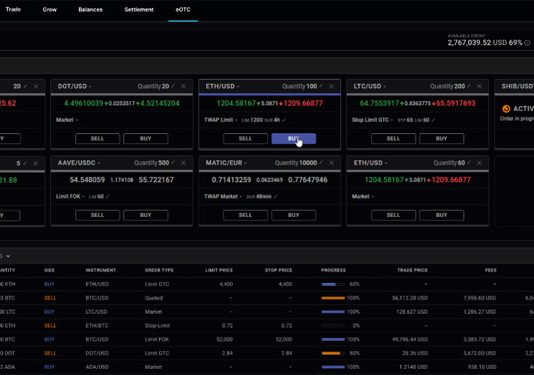The image size is (534, 375).
Task: Edit quantity pencil on DOT/USD card
Action: coord(174,87)
